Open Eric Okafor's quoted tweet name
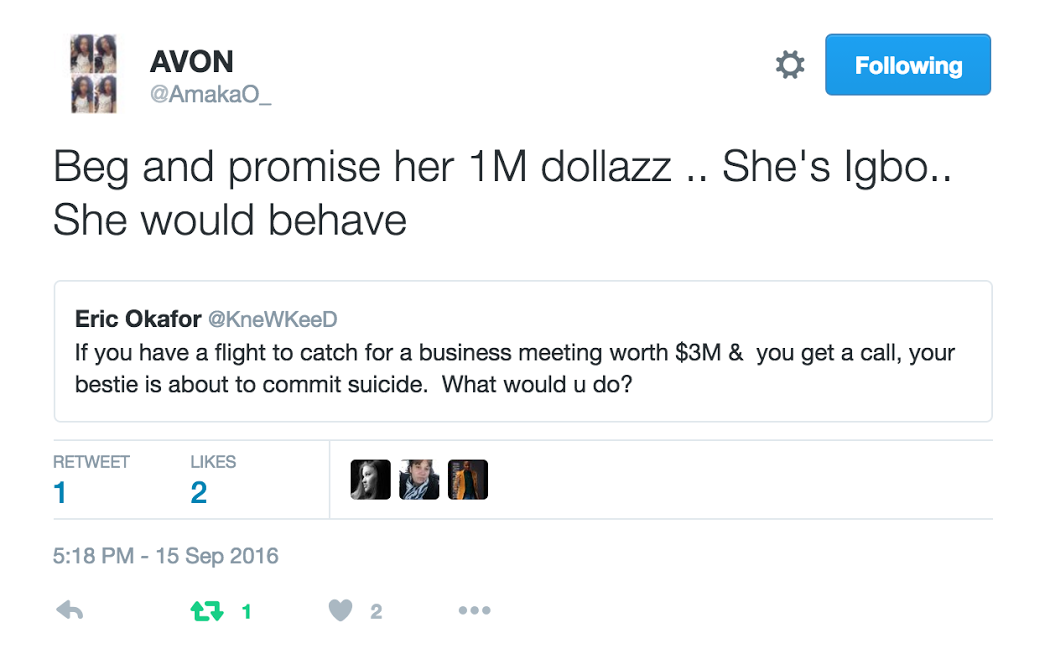Viewport: 1050px width, 659px height. coord(138,319)
